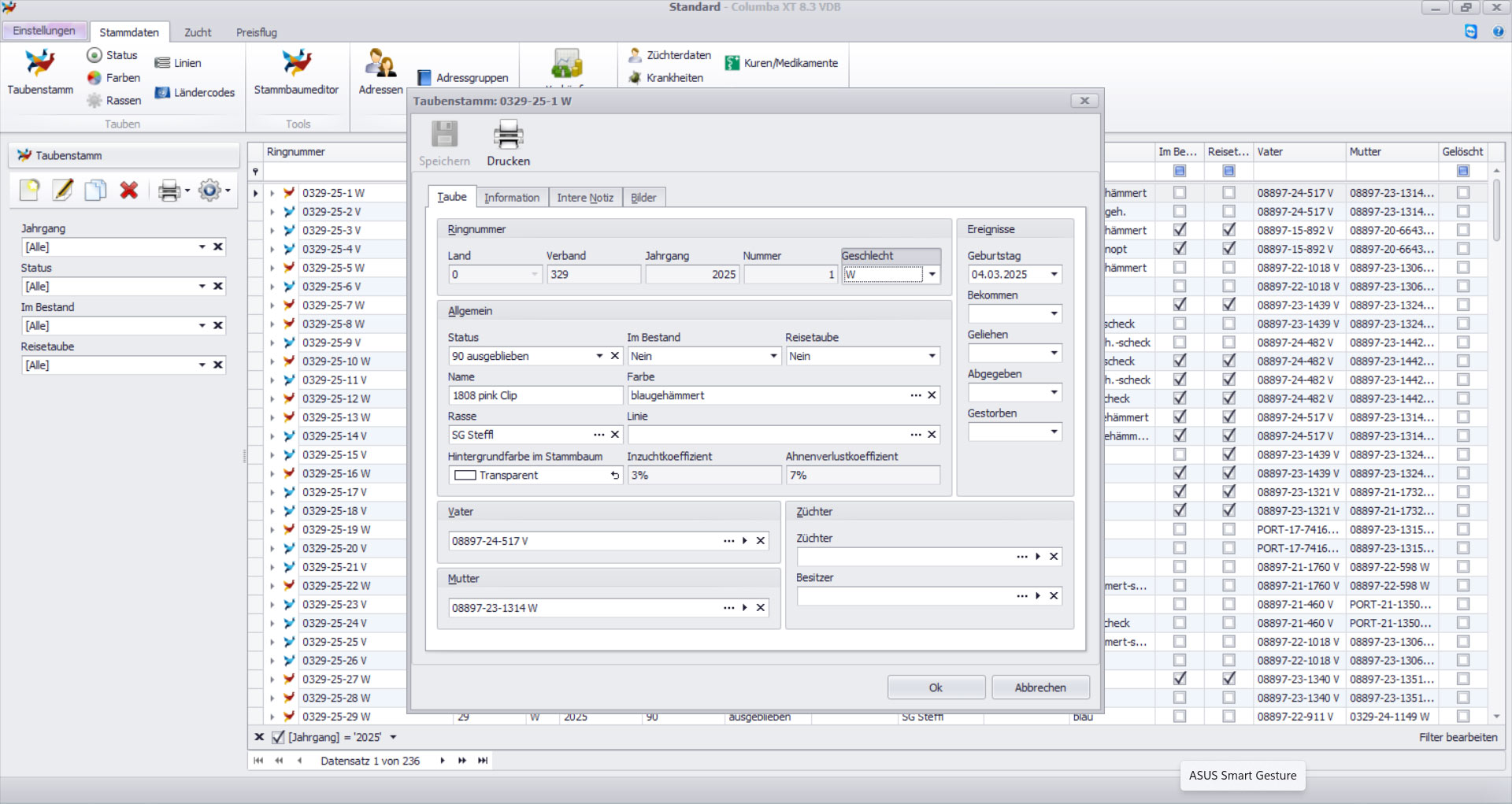Switch to the Information tab
Image resolution: width=1512 pixels, height=804 pixels.
coord(511,198)
